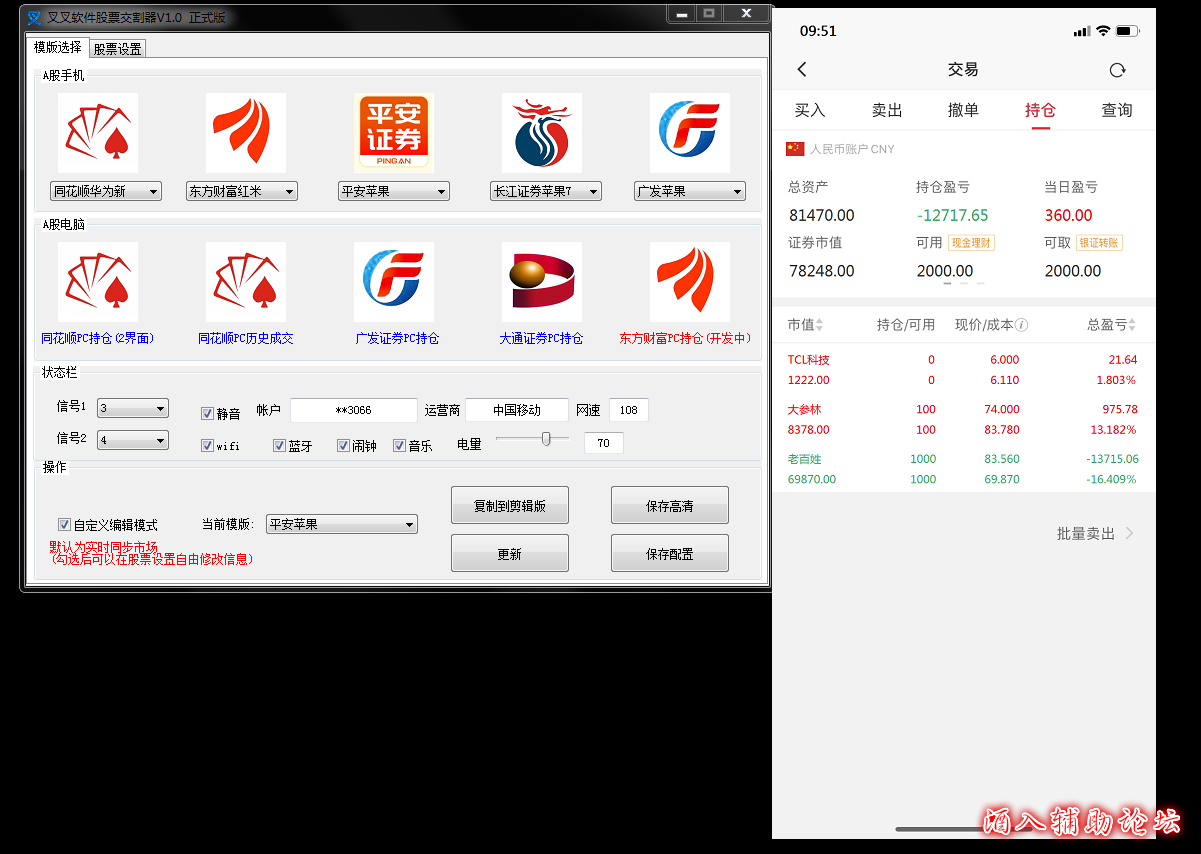This screenshot has width=1201, height=854.
Task: Tap the 总资产 value 81470.00
Action: coord(822,215)
